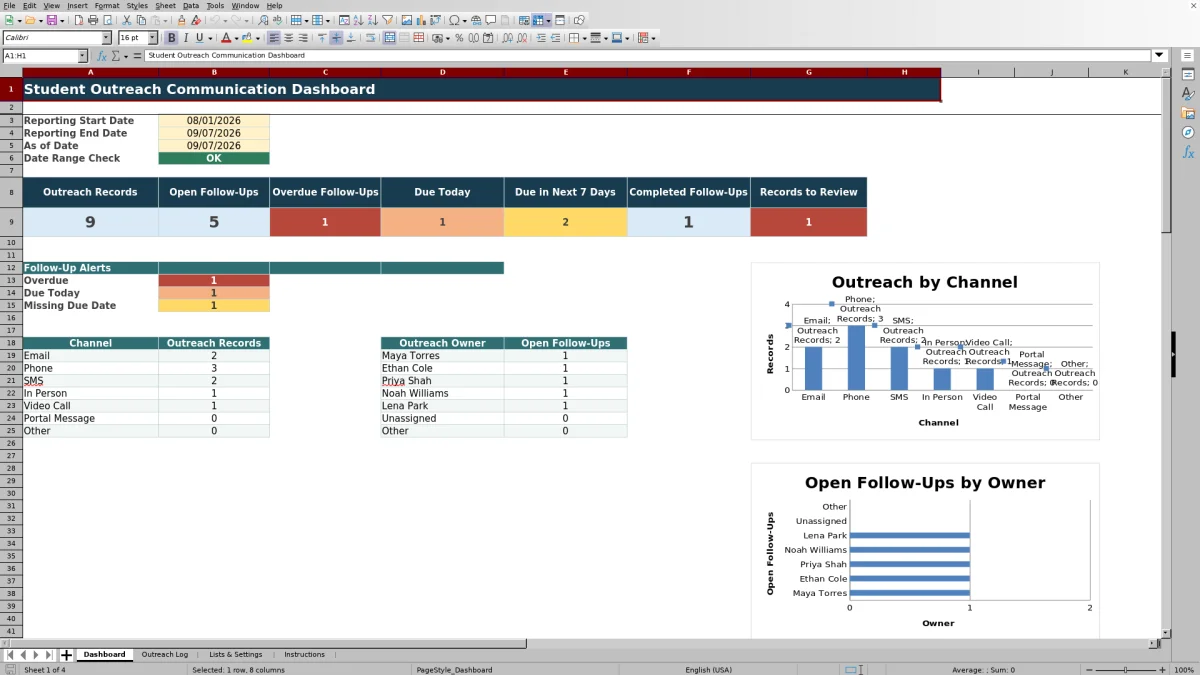This screenshot has width=1200, height=675.
Task: Click the zoom slider in the status bar
Action: (x=1125, y=670)
